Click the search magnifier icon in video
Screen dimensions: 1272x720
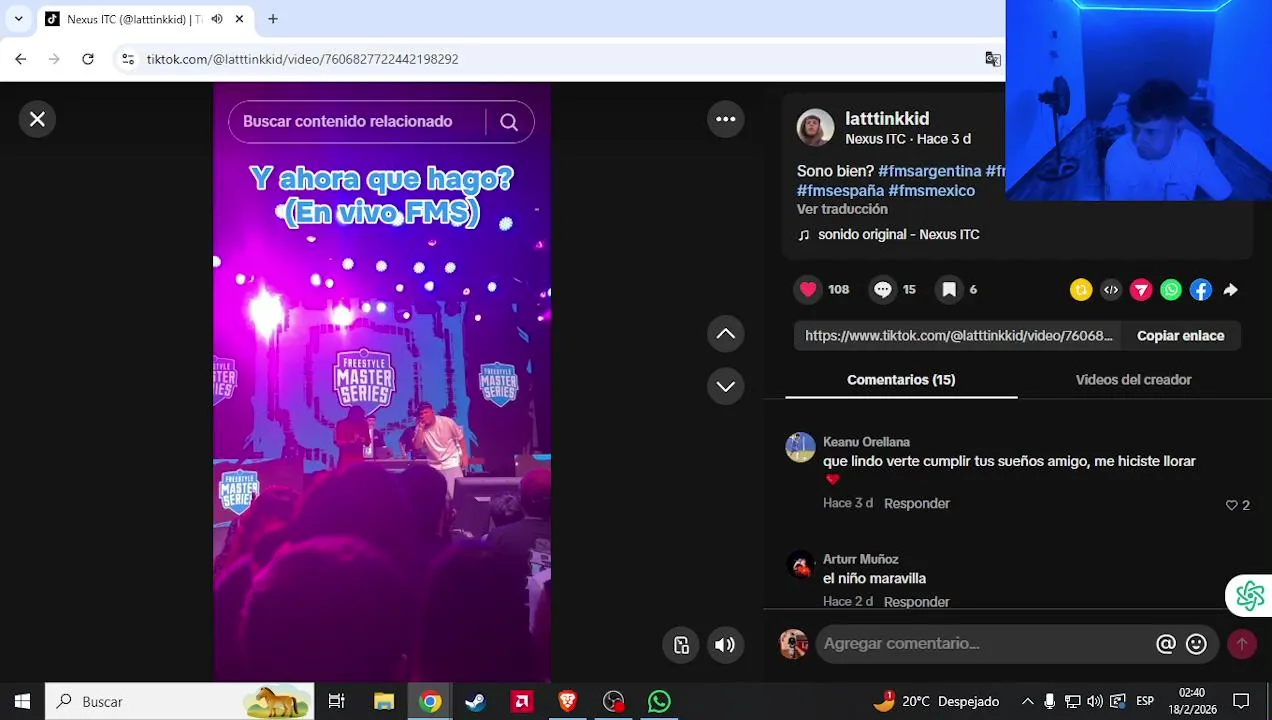click(509, 122)
